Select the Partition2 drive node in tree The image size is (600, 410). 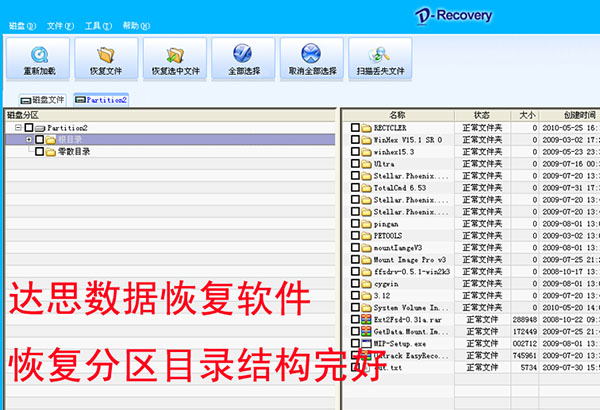(x=67, y=128)
